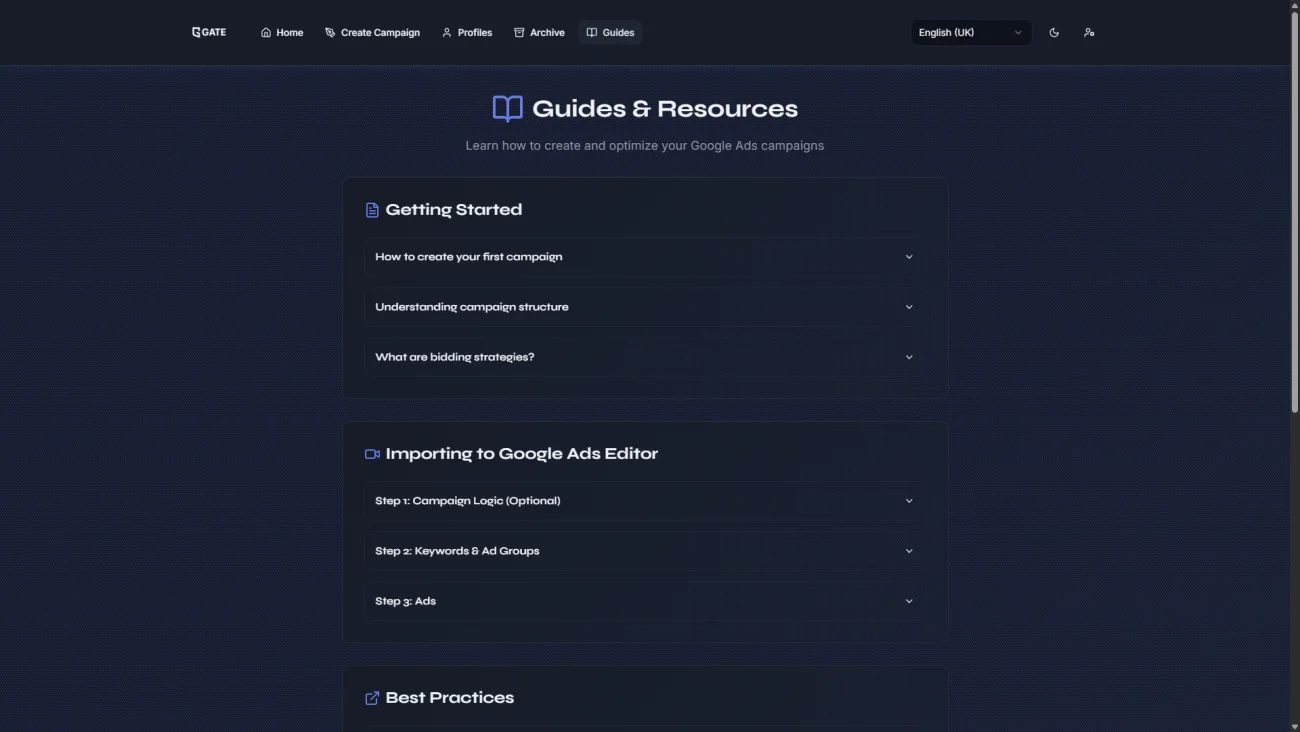The image size is (1300, 732).
Task: Click the GATE logo icon
Action: (197, 32)
